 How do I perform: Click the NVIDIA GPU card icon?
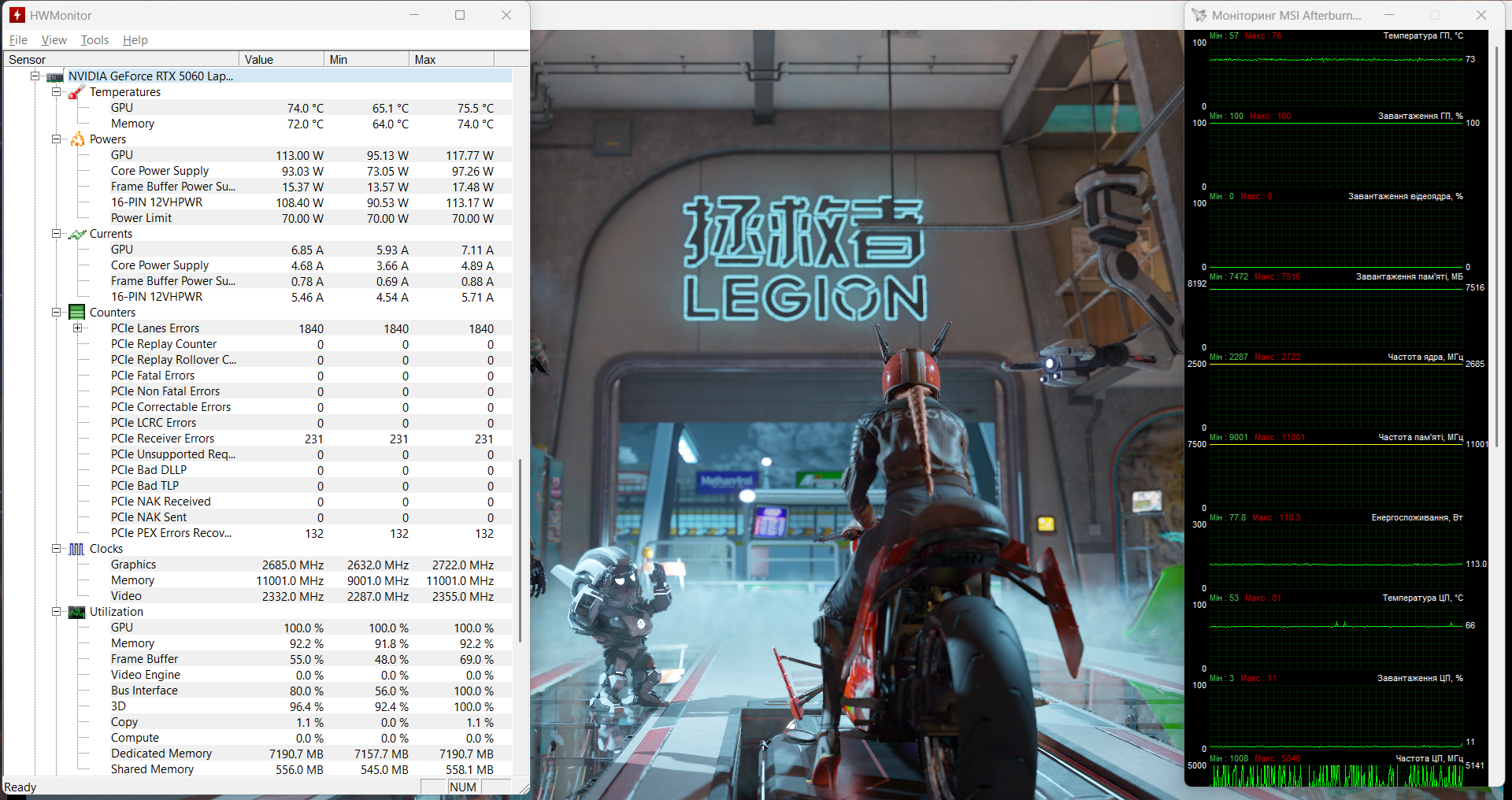click(55, 76)
